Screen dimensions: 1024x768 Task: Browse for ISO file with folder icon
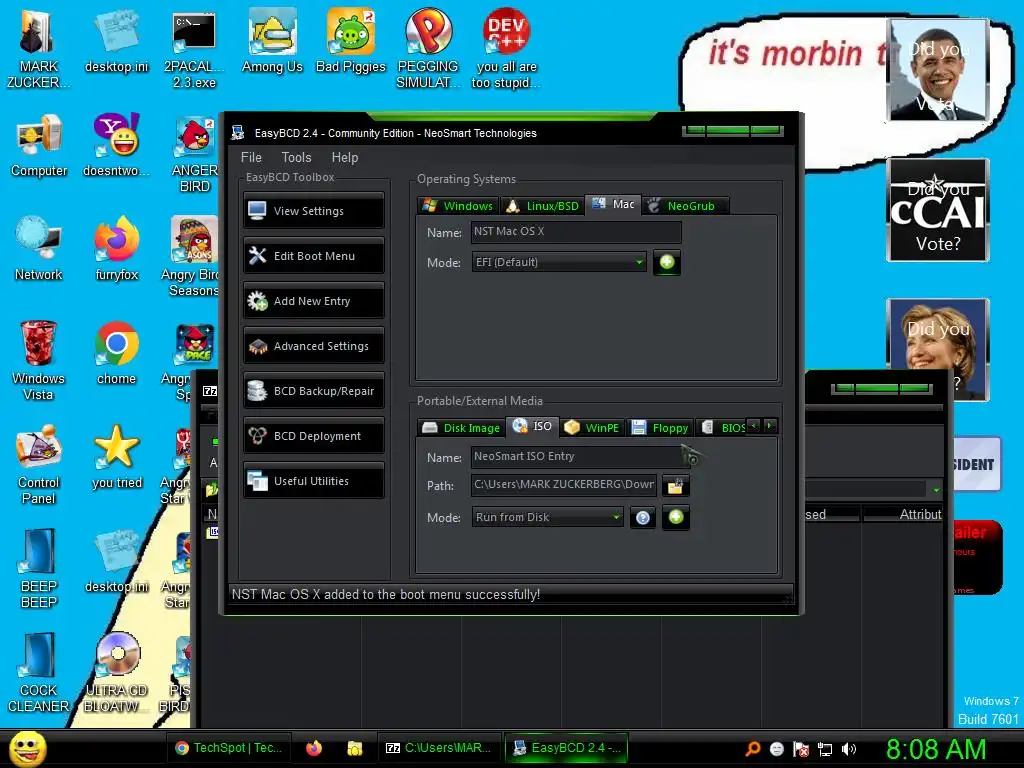(675, 485)
